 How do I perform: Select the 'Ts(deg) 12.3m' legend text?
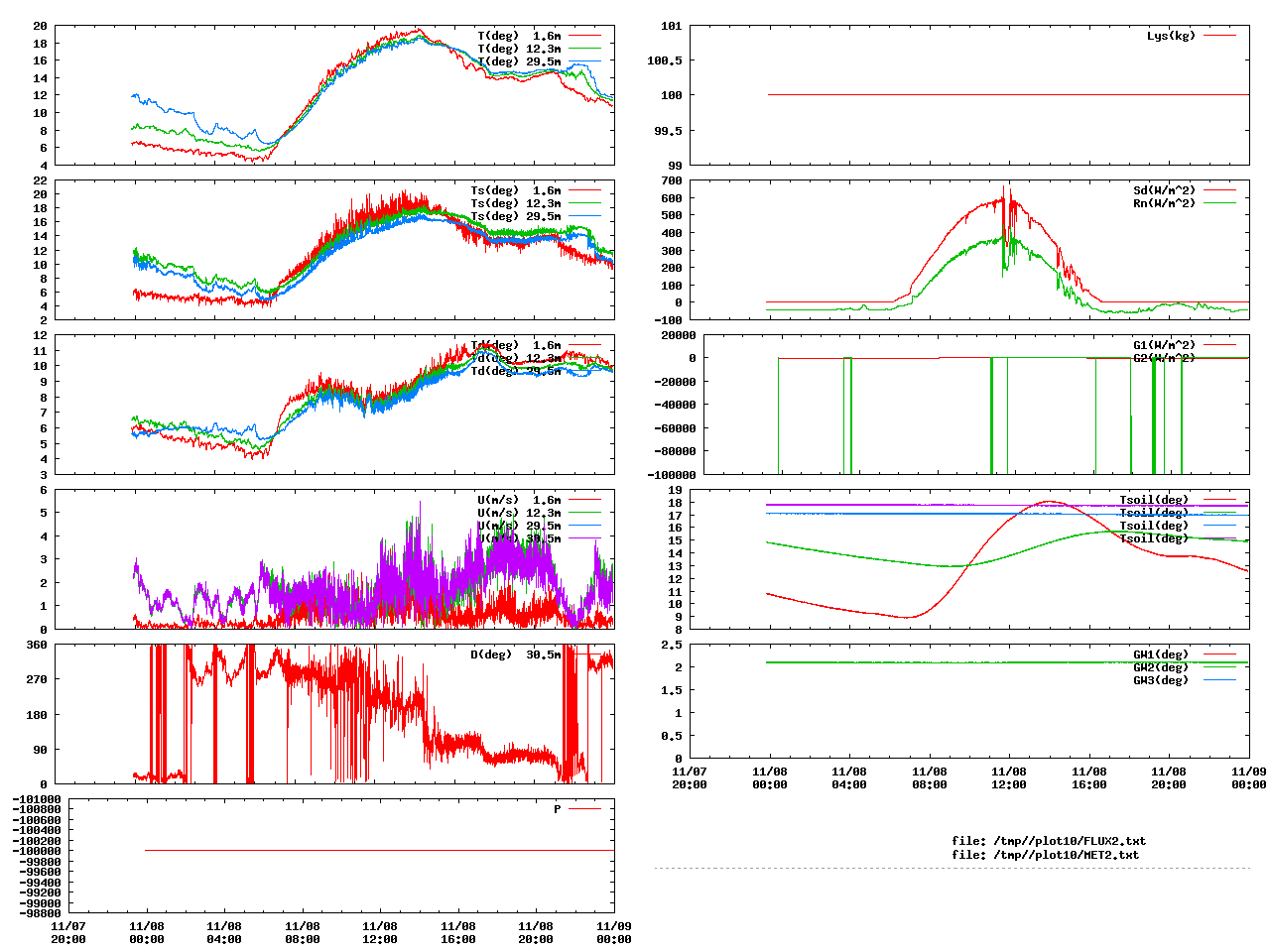coord(515,203)
